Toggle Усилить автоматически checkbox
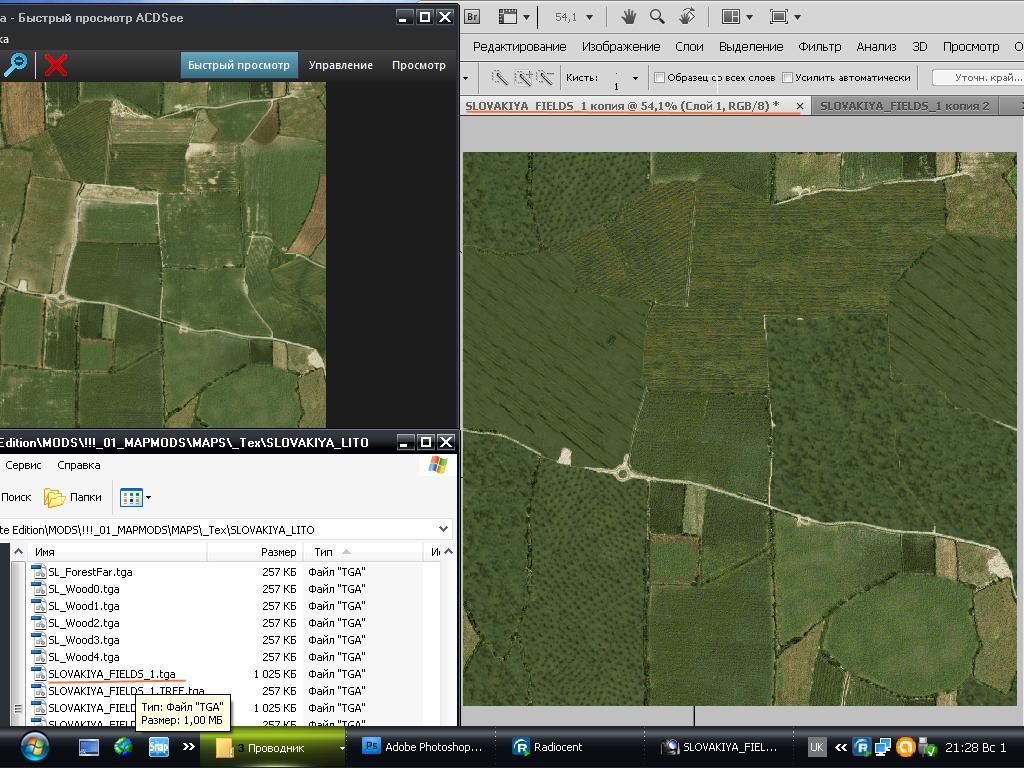Image resolution: width=1024 pixels, height=768 pixels. 788,78
